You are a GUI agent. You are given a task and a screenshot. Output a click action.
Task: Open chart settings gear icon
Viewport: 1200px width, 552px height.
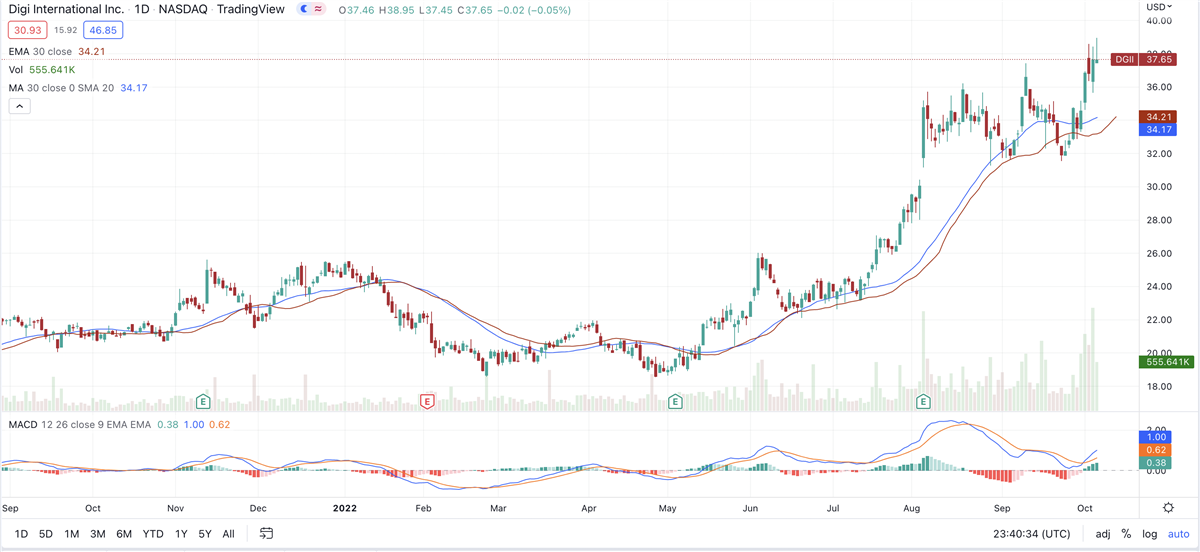tap(1168, 508)
